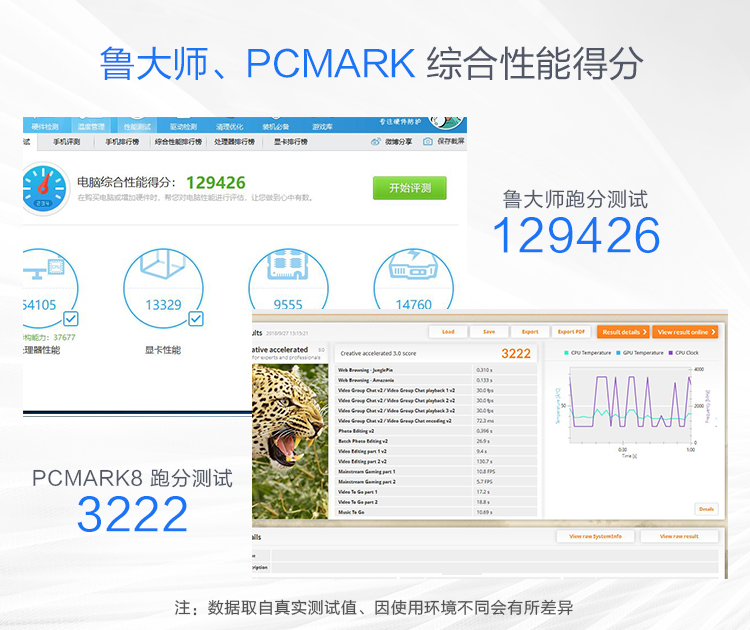Click the PCMark score 3222
The width and height of the screenshot is (750, 630).
tap(516, 354)
